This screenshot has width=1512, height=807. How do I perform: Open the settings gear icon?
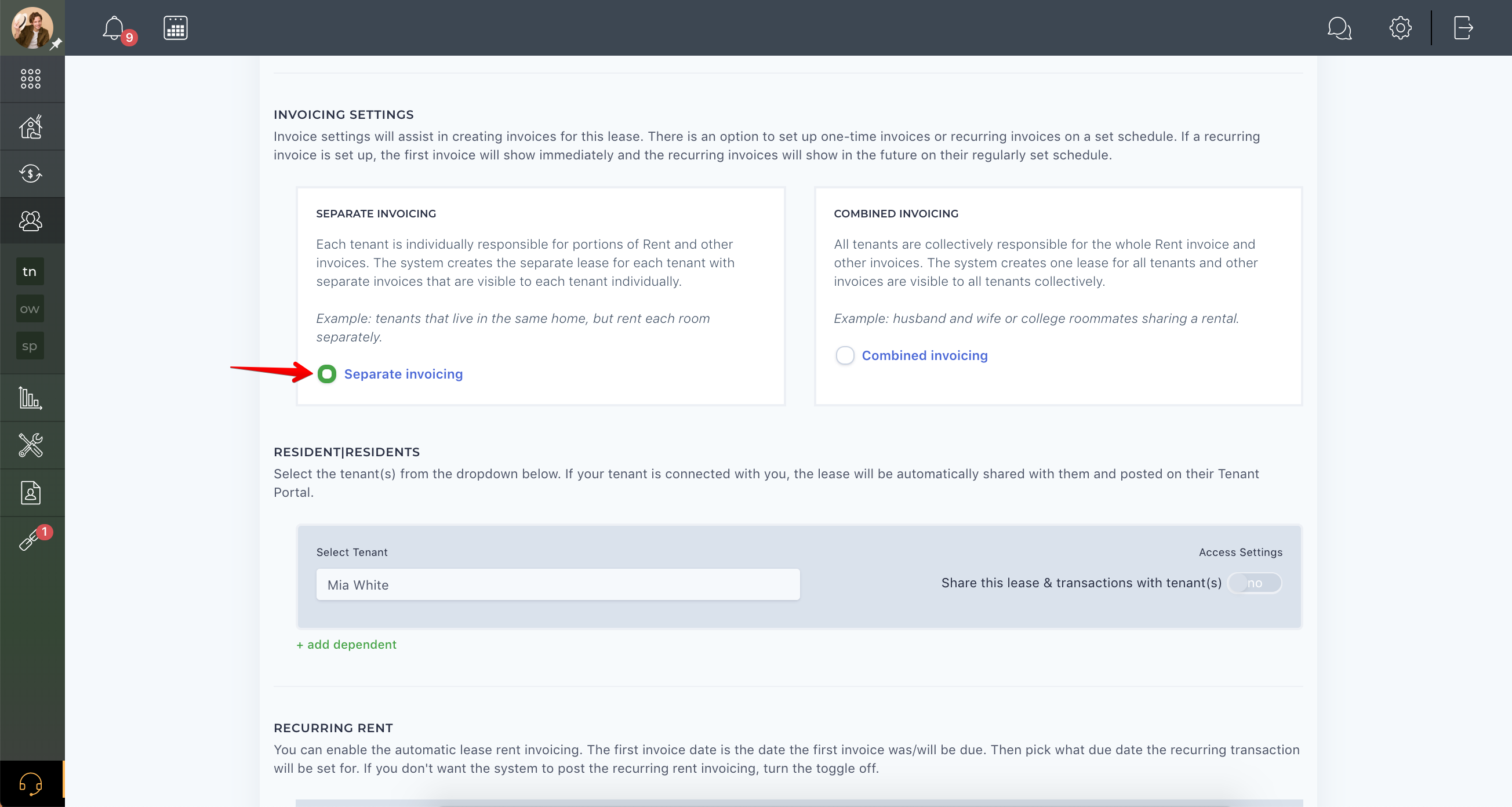(x=1401, y=28)
